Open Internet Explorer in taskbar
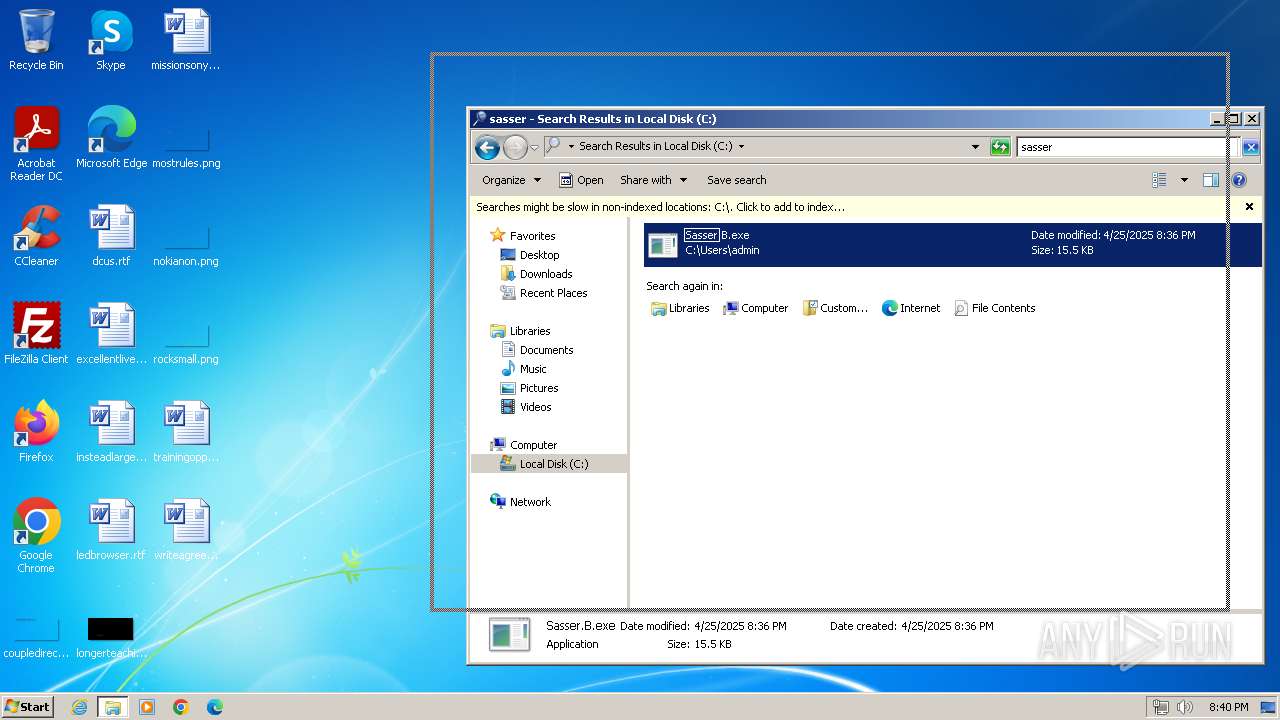This screenshot has height=720, width=1280. (79, 707)
